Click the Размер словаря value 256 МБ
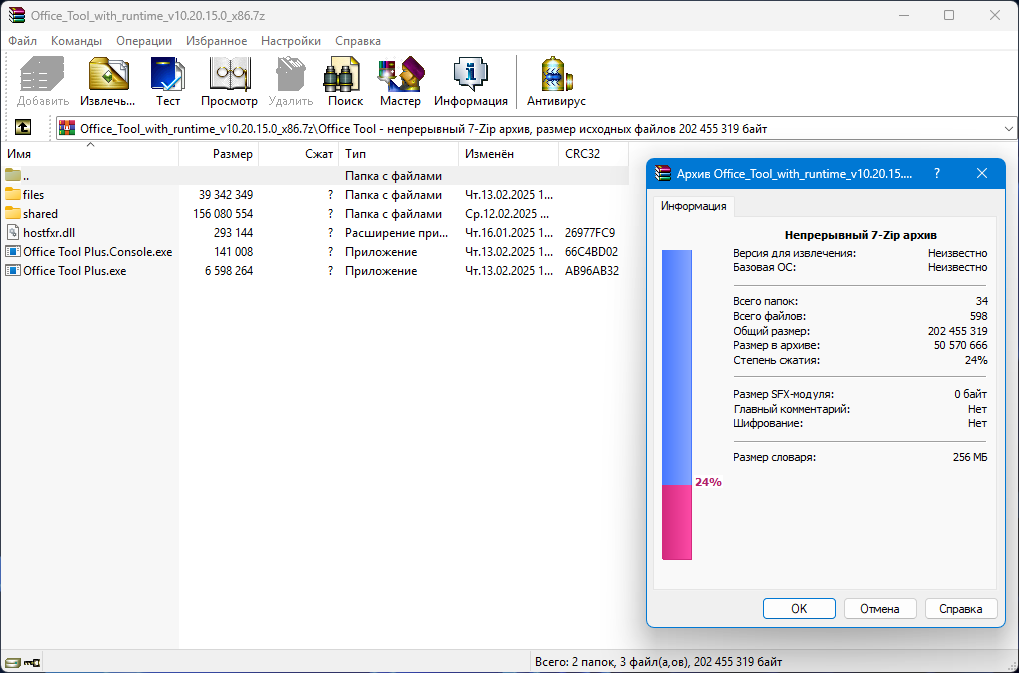This screenshot has width=1019, height=673. point(970,457)
